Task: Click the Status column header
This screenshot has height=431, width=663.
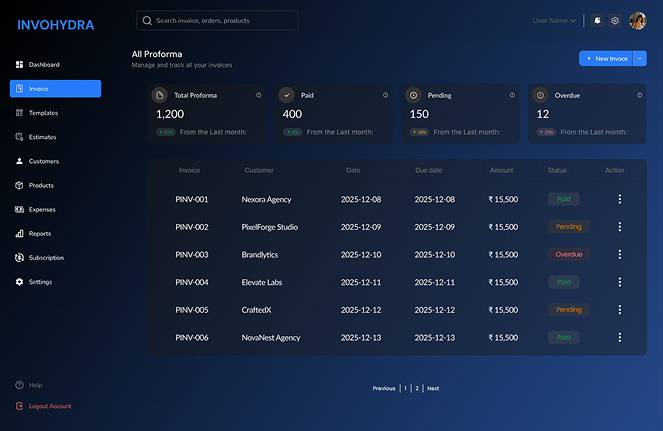Action: point(557,170)
